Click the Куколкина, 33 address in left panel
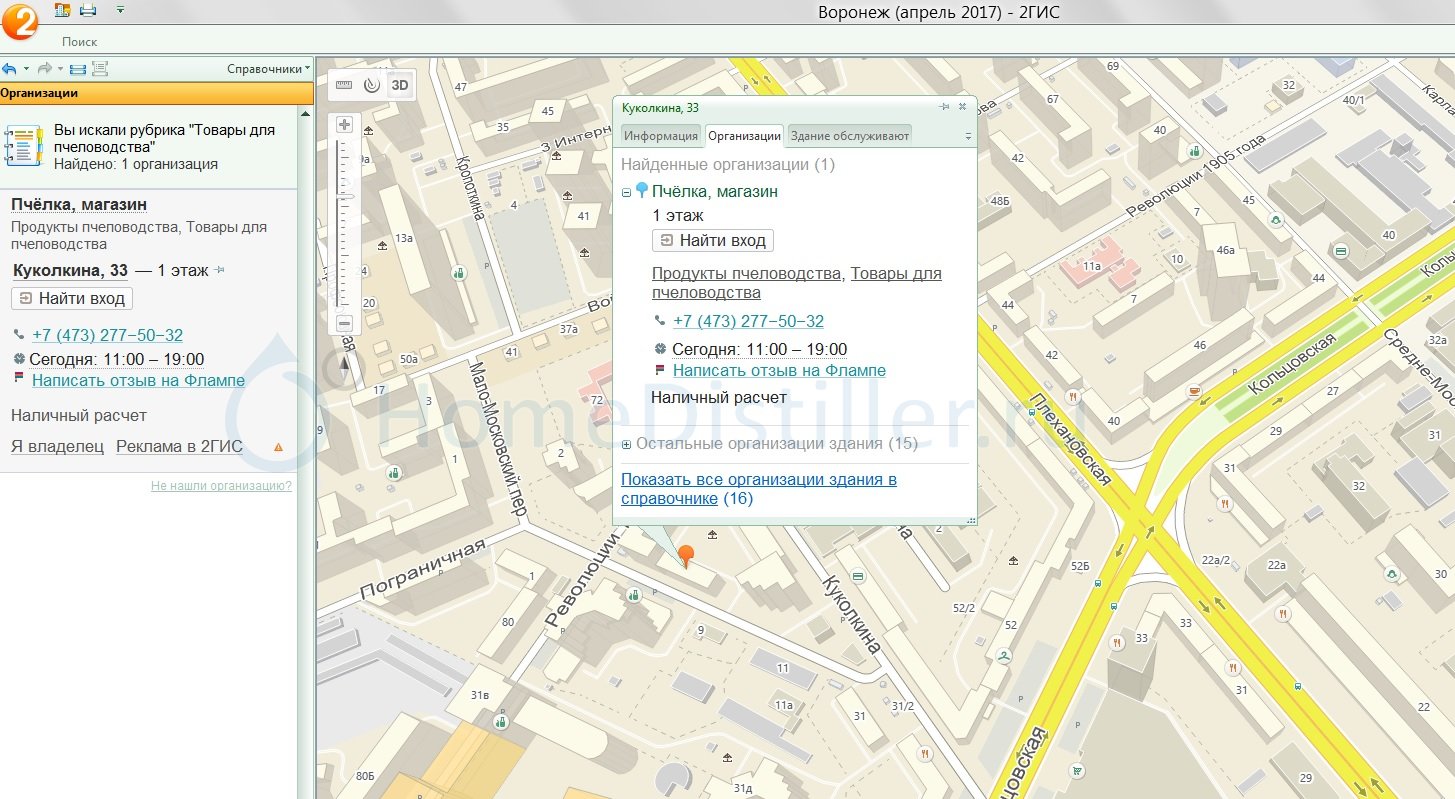This screenshot has width=1455, height=799. (70, 270)
